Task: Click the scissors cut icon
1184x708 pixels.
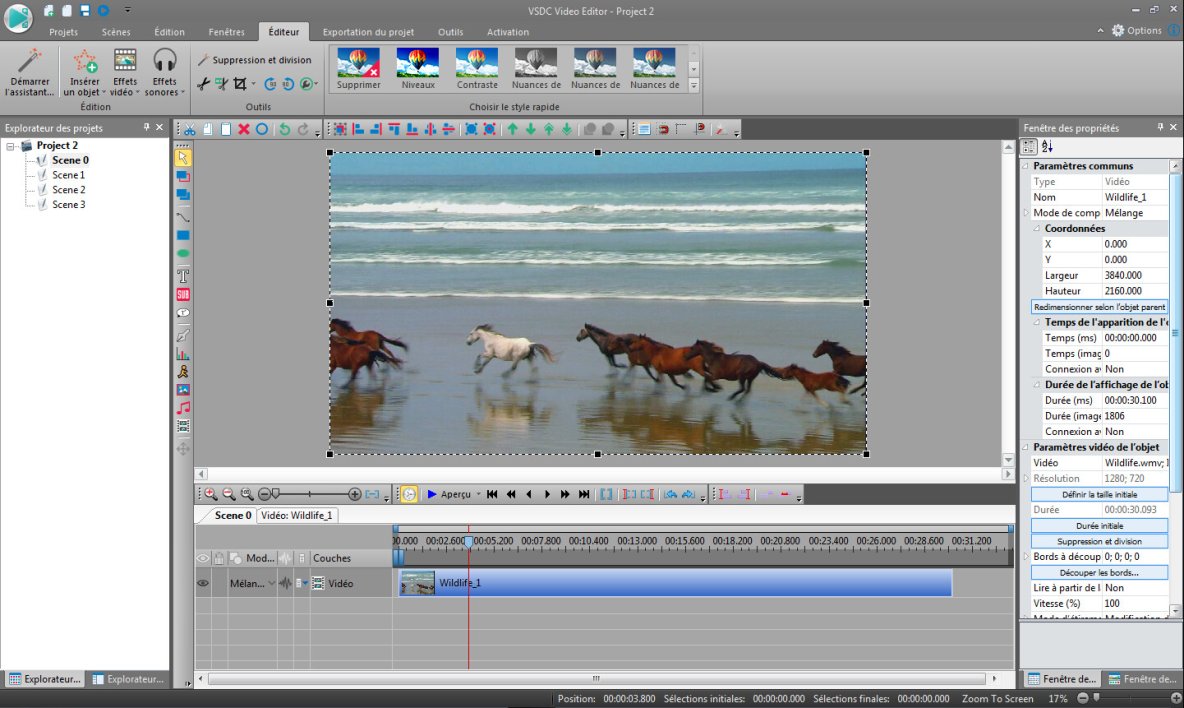Action: [x=190, y=130]
